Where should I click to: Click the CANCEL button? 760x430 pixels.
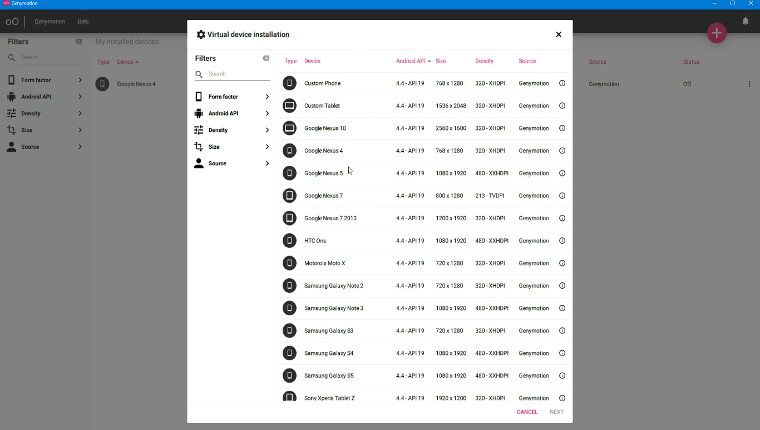click(x=527, y=412)
